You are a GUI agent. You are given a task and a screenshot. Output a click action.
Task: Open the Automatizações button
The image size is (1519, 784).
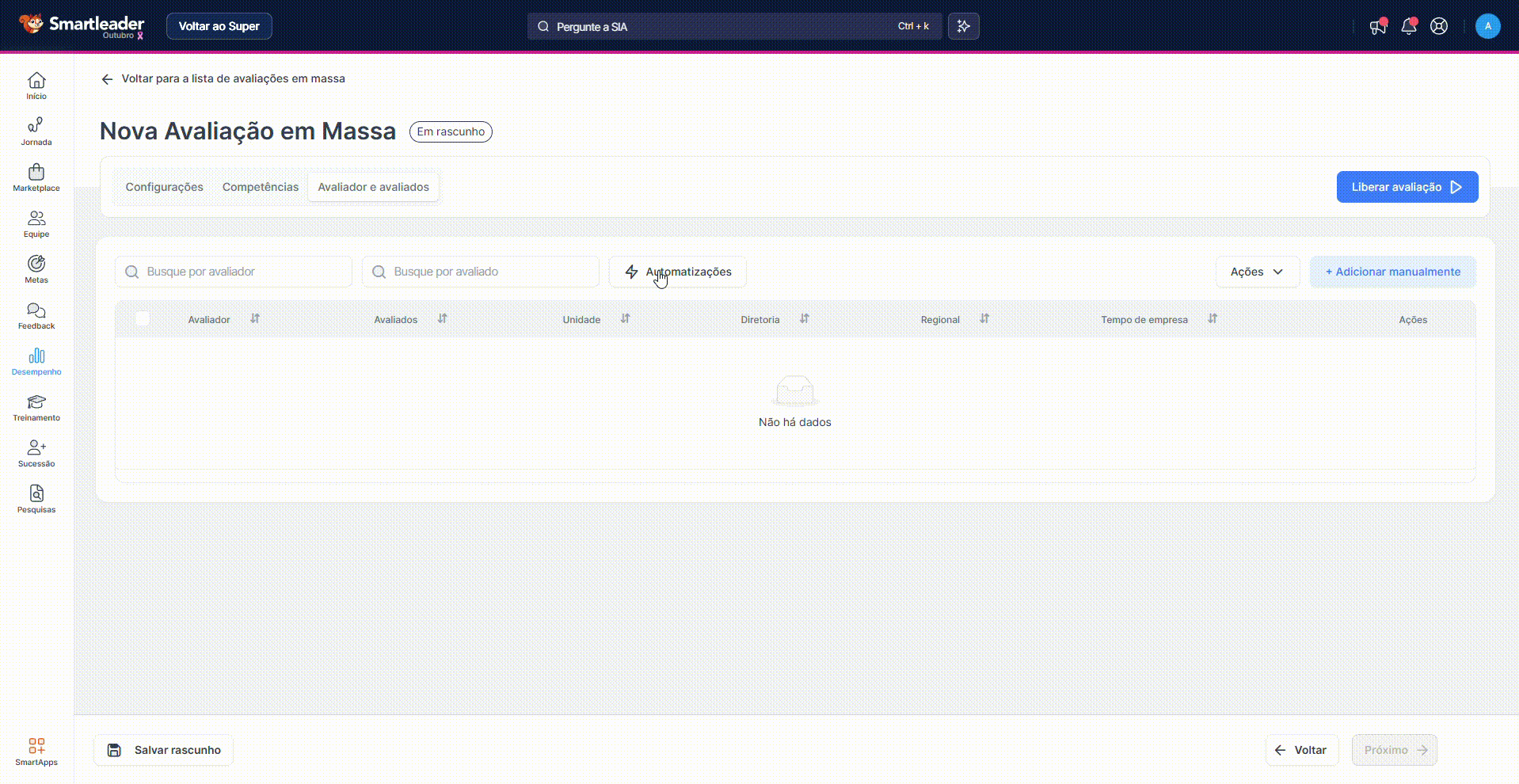677,272
